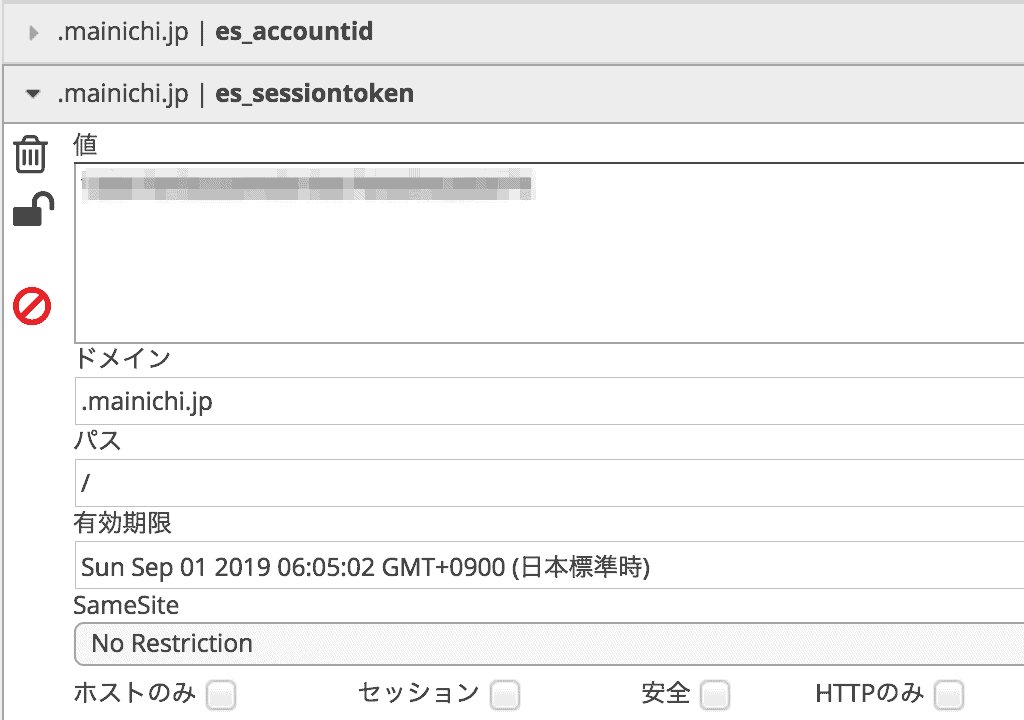1024x720 pixels.
Task: Focus the 有効期限 expiration date field
Action: [549, 565]
